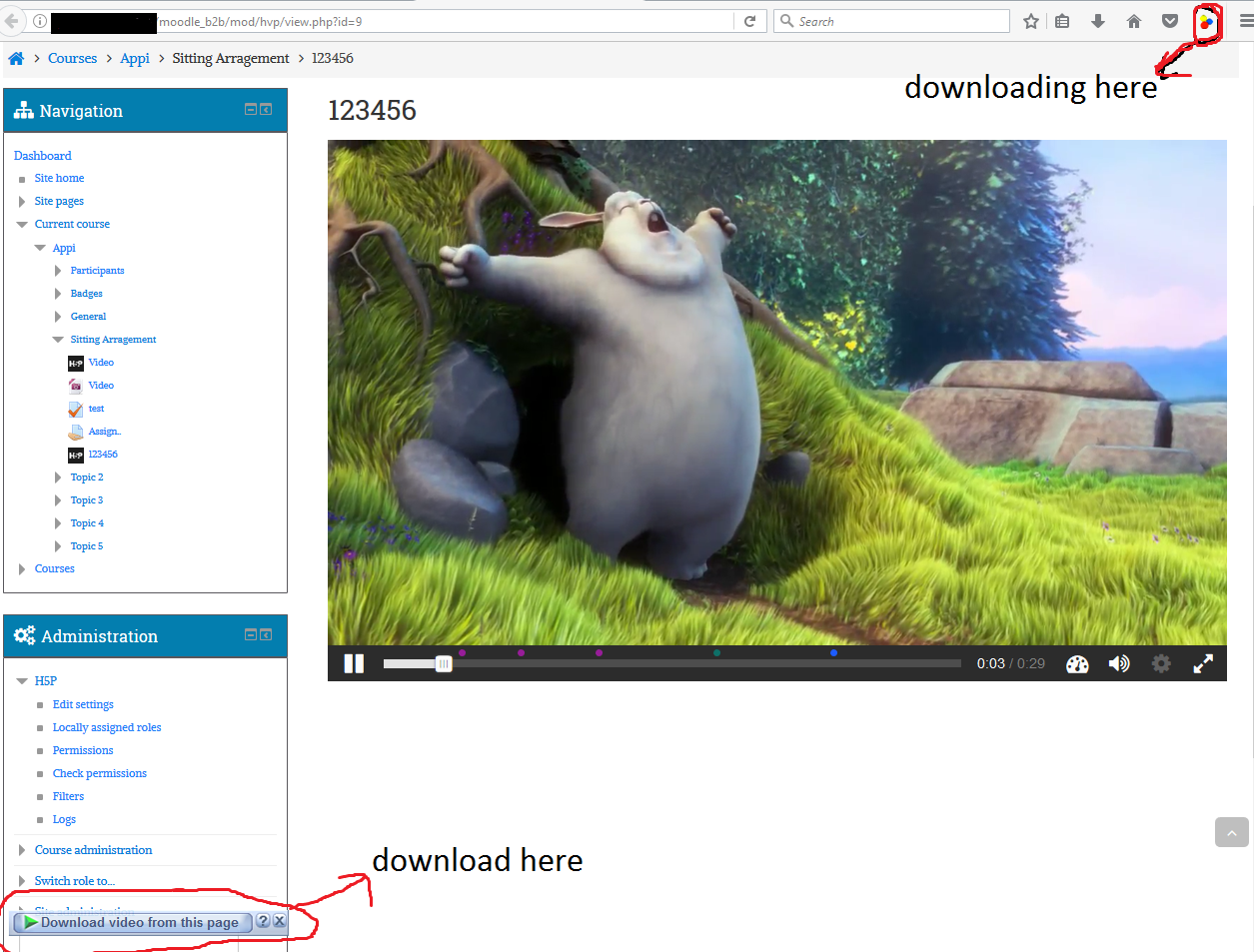Expand Topic 2 in the navigation tree

pos(58,477)
